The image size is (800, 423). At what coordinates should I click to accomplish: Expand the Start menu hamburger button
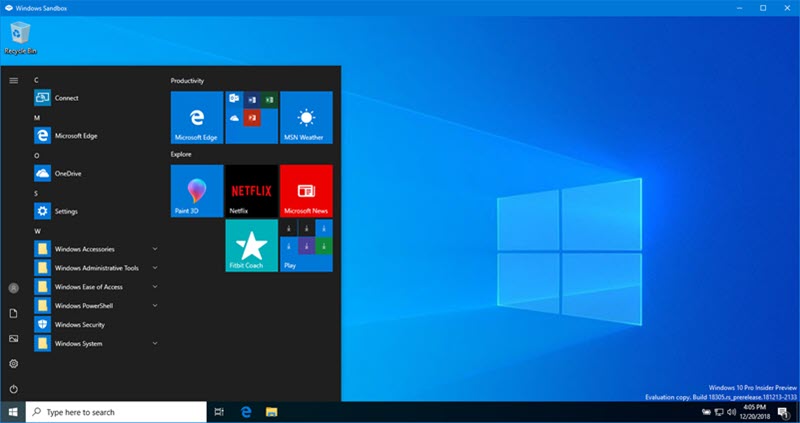coord(14,81)
